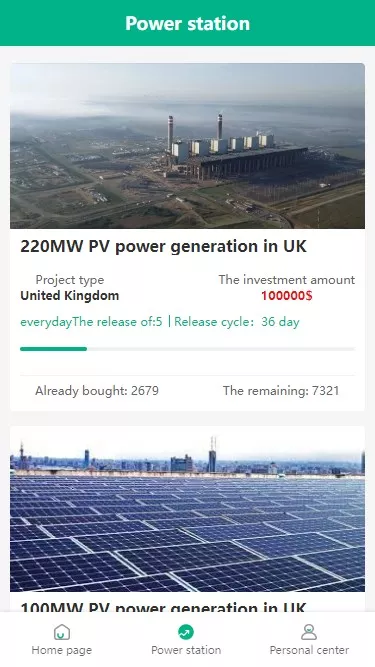Click the green purchase progress bar

pos(188,349)
